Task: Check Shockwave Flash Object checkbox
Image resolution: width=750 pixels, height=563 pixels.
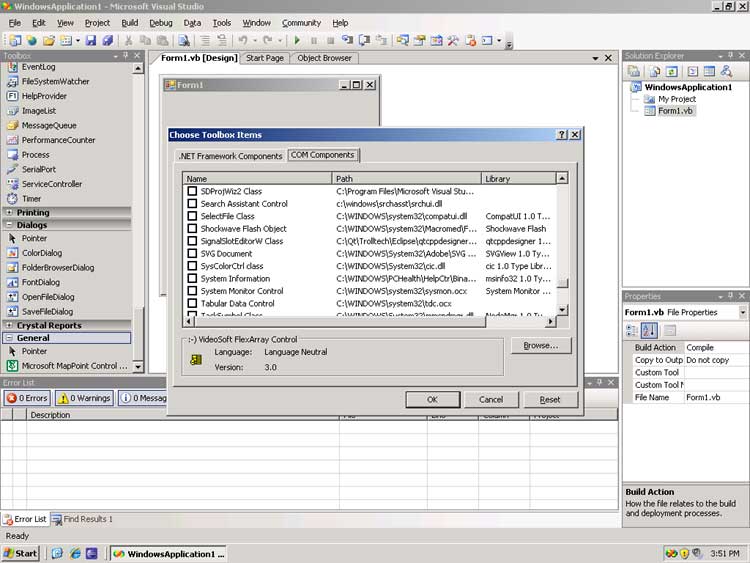Action: click(x=192, y=228)
